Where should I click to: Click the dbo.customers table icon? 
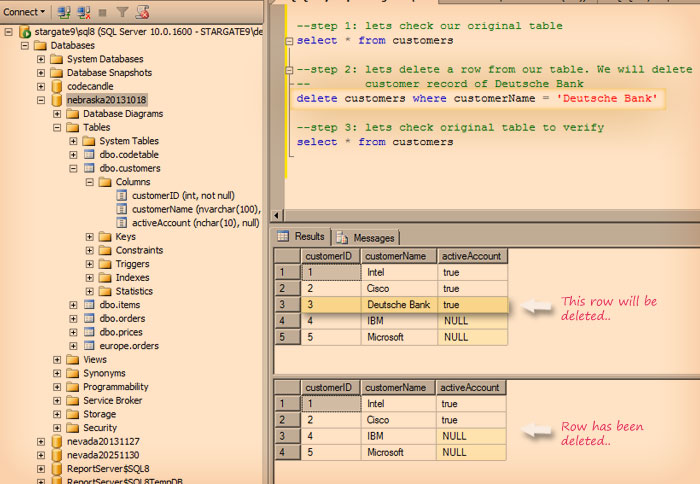89,168
